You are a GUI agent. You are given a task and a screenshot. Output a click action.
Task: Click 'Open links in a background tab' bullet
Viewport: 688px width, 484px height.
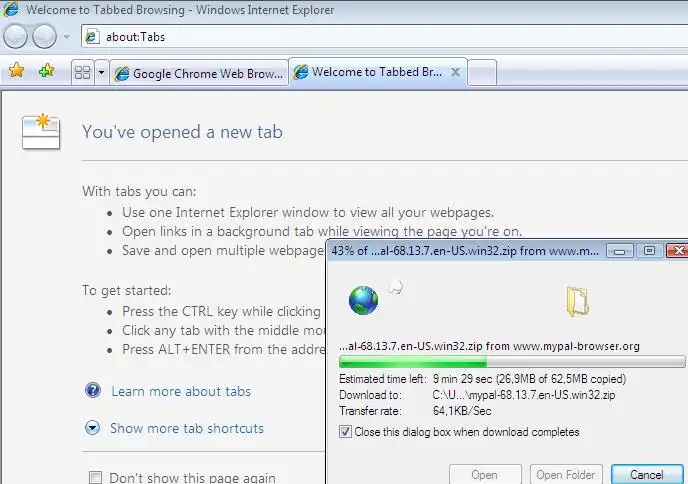click(322, 231)
